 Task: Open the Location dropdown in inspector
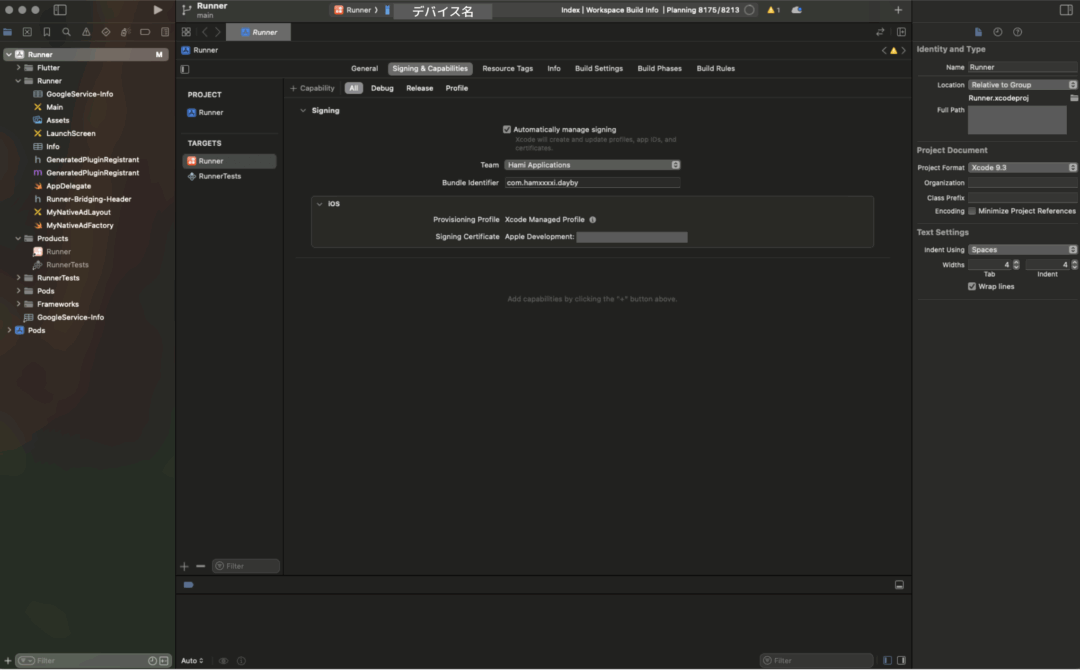[1022, 85]
